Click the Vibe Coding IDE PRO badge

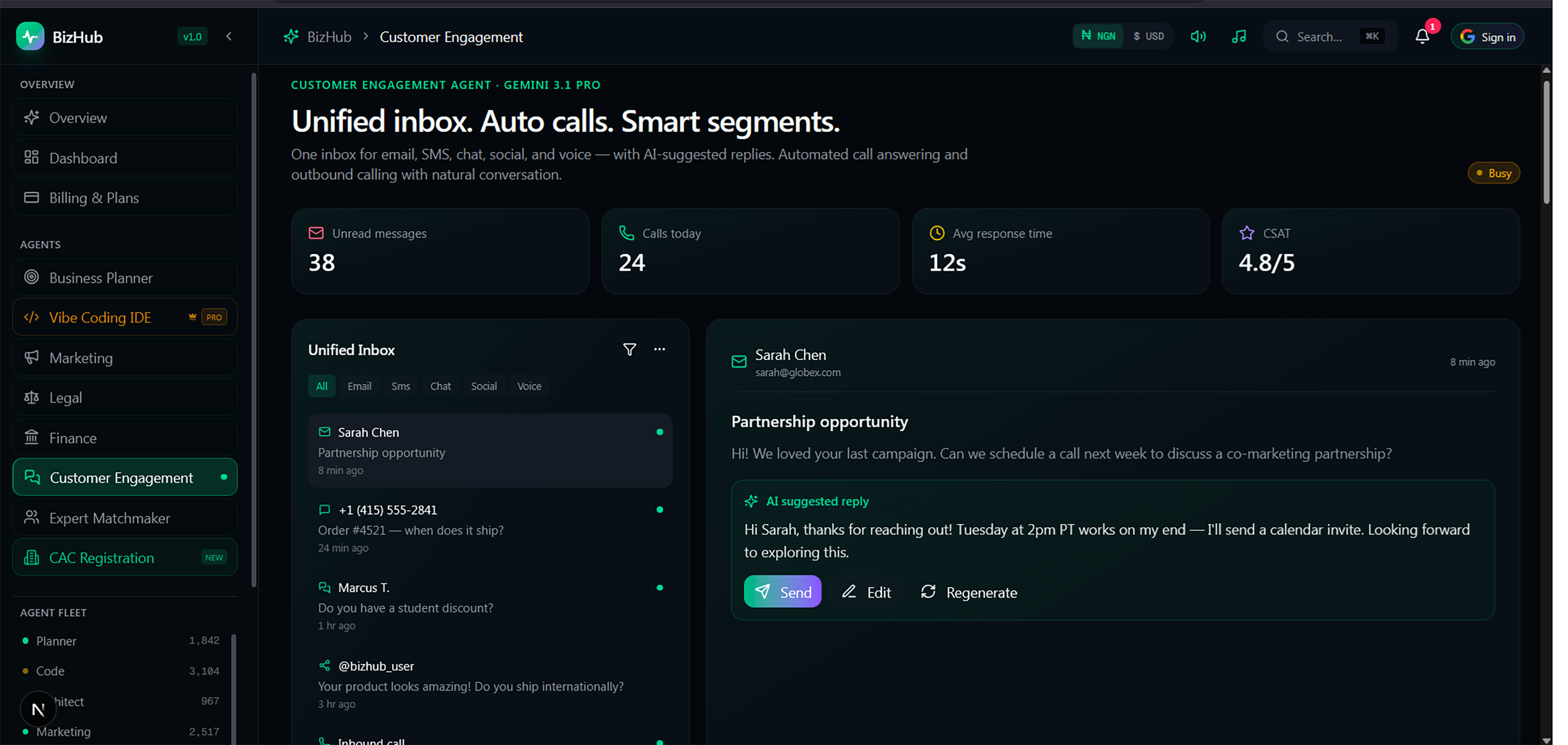click(214, 317)
